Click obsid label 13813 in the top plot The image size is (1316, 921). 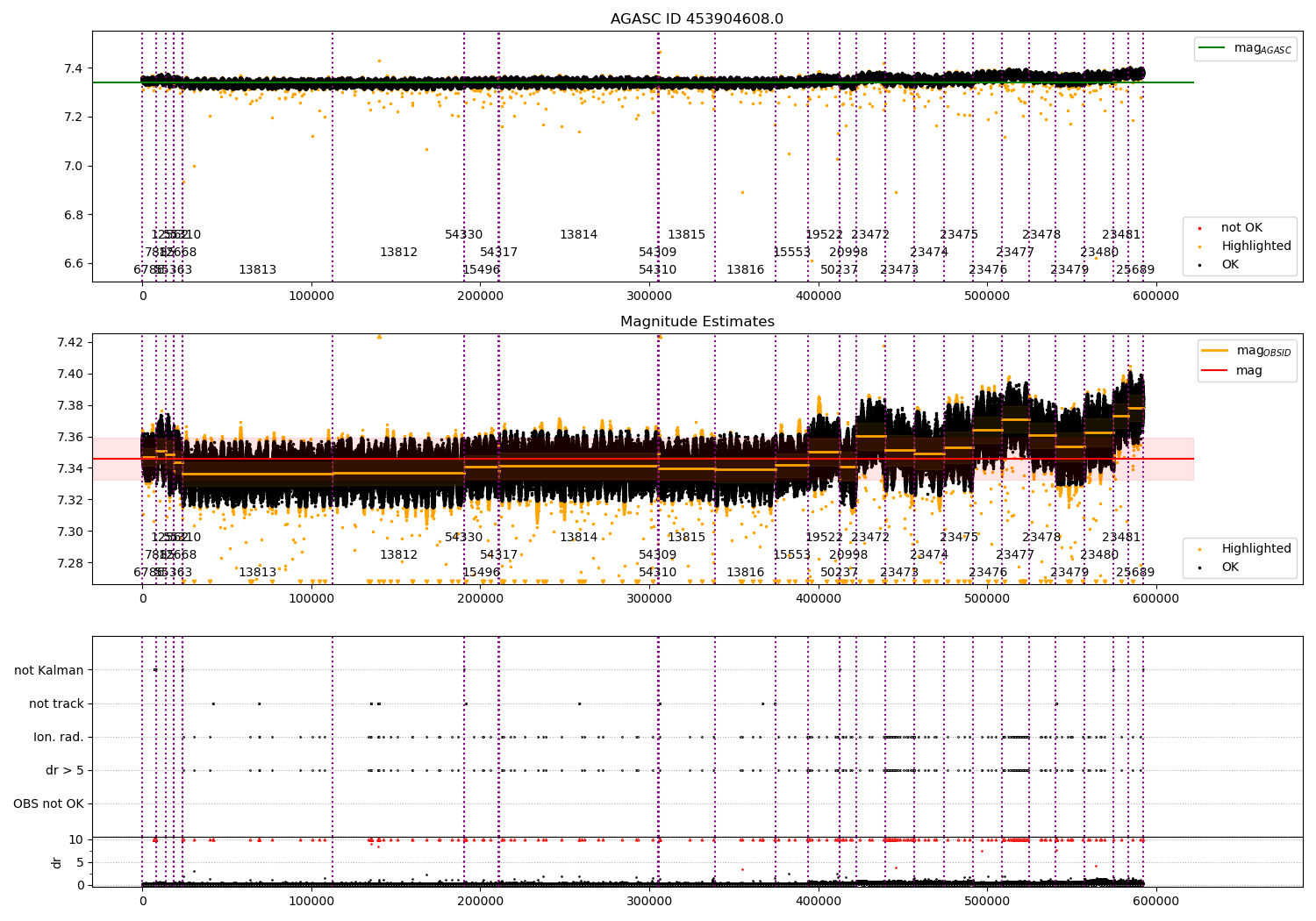[x=257, y=269]
